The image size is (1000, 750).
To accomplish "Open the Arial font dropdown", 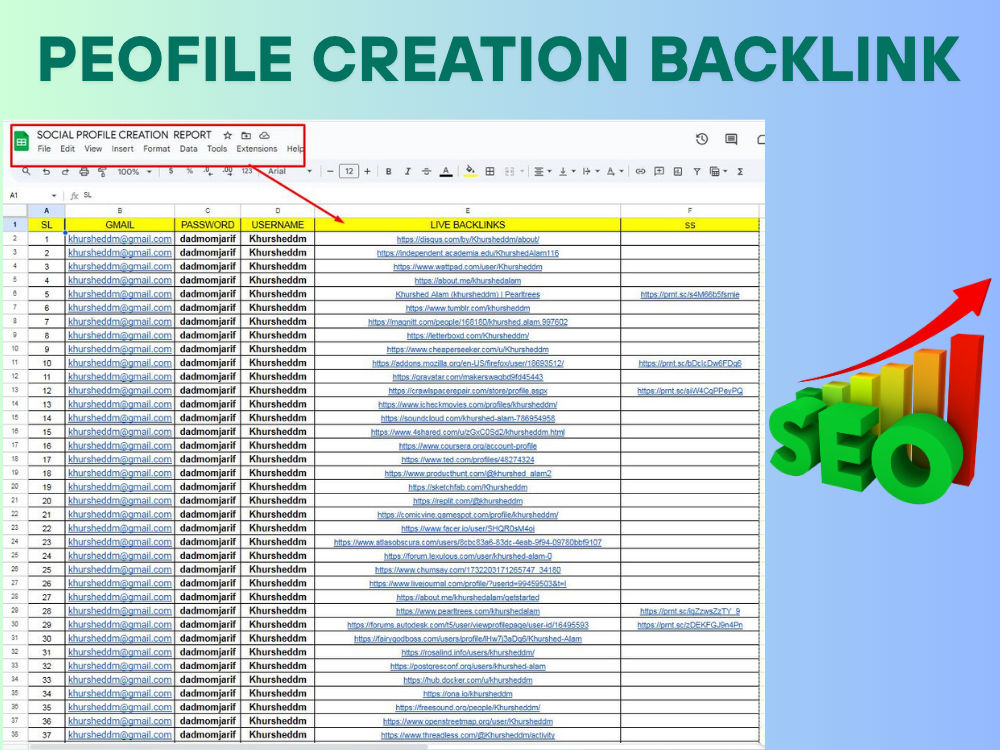I will click(290, 171).
